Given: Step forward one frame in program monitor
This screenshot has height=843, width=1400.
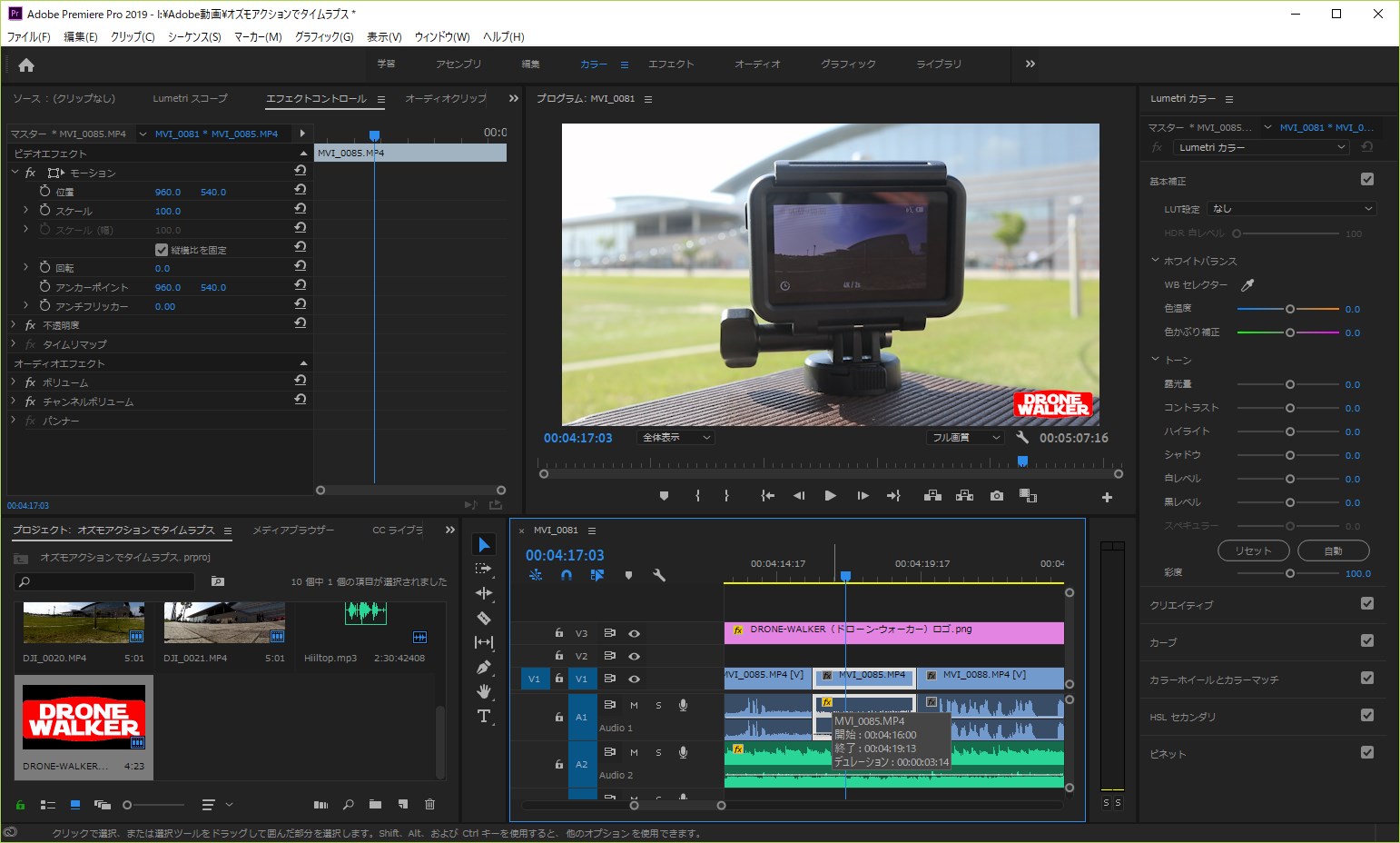Looking at the screenshot, I should (x=863, y=496).
